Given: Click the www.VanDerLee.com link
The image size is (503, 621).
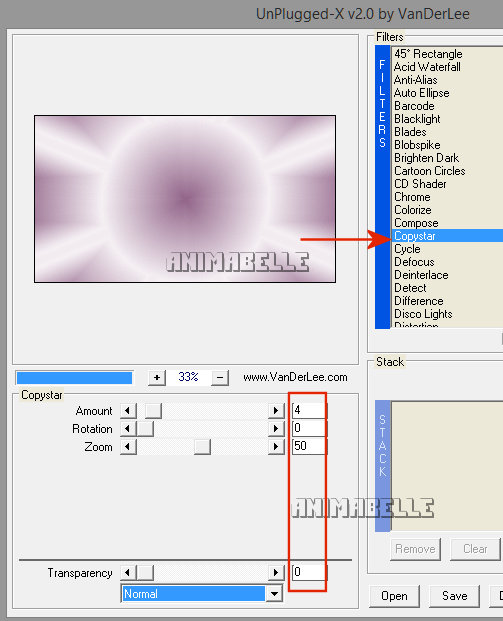Looking at the screenshot, I should click(295, 377).
